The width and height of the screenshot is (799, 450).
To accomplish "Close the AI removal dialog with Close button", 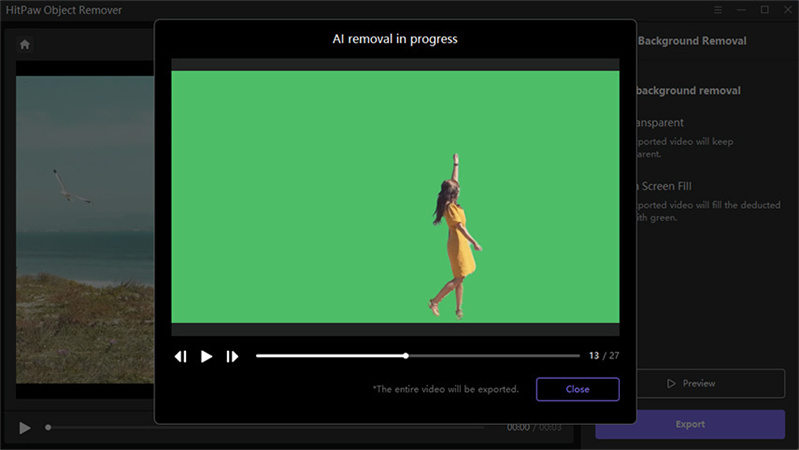I will coord(577,389).
